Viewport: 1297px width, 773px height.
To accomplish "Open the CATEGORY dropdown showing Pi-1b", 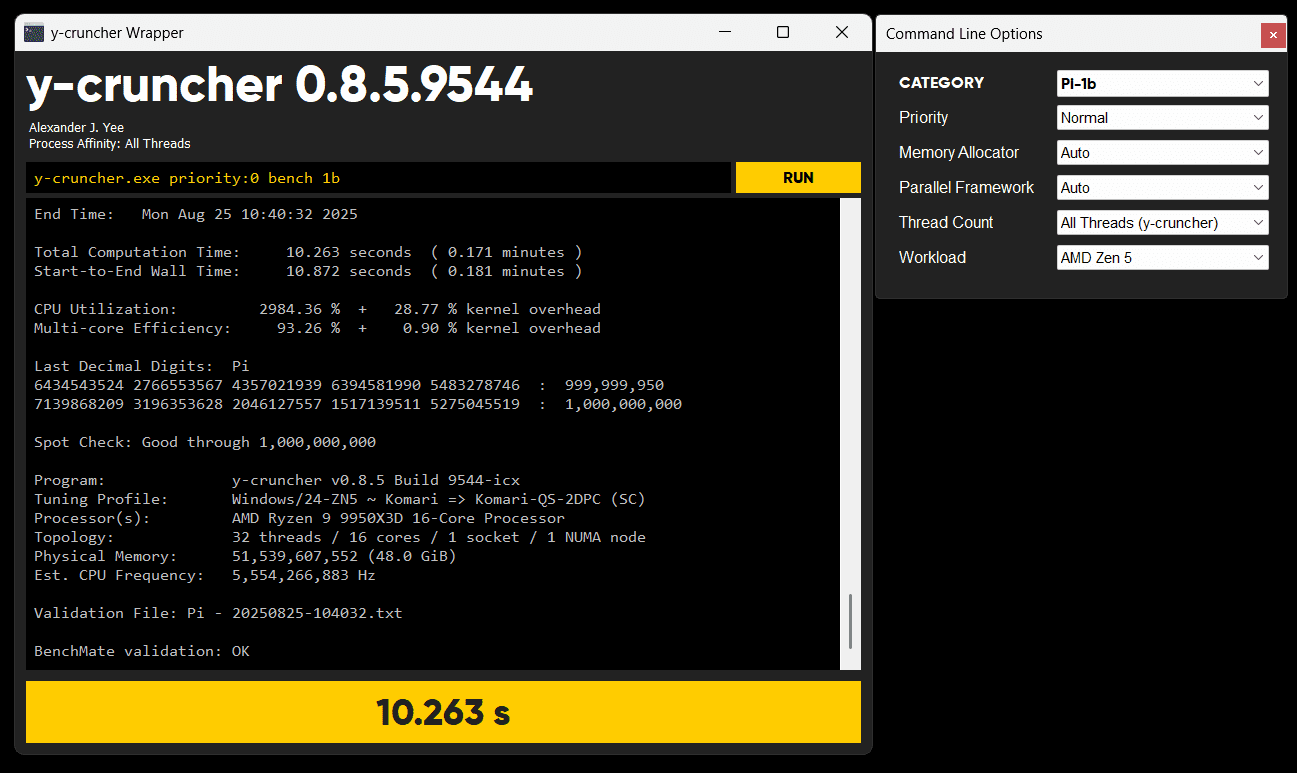I will [1163, 84].
